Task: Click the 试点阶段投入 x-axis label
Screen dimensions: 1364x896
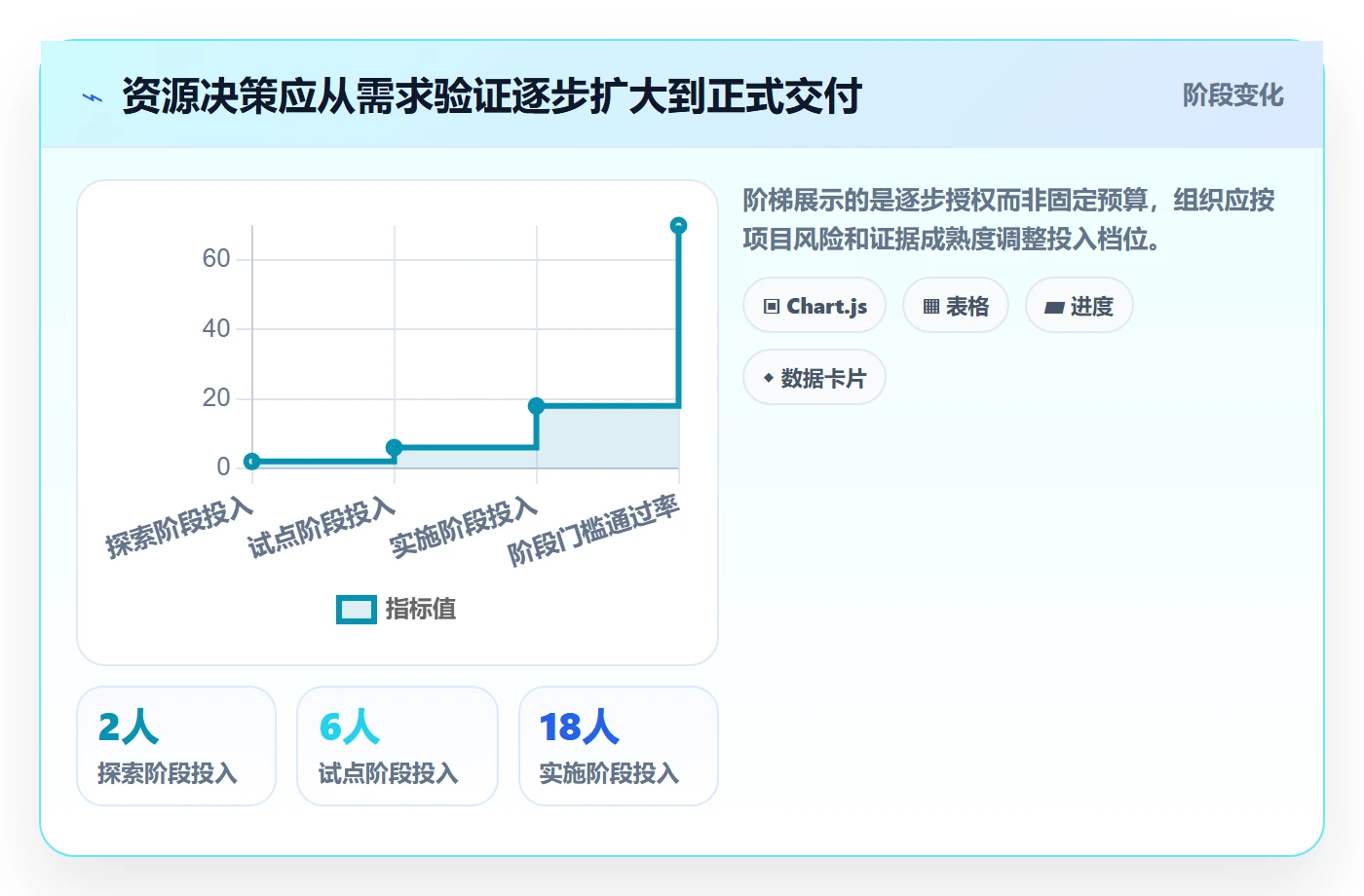Action: pos(322,527)
